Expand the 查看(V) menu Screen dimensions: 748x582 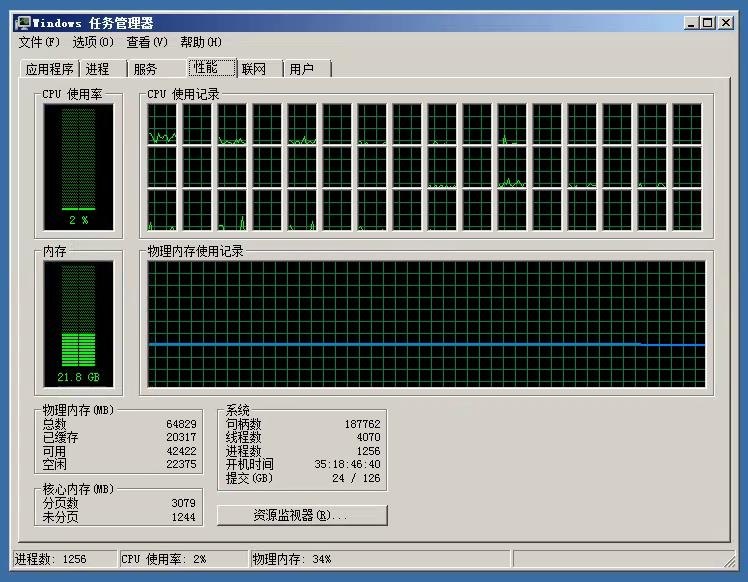tap(147, 42)
